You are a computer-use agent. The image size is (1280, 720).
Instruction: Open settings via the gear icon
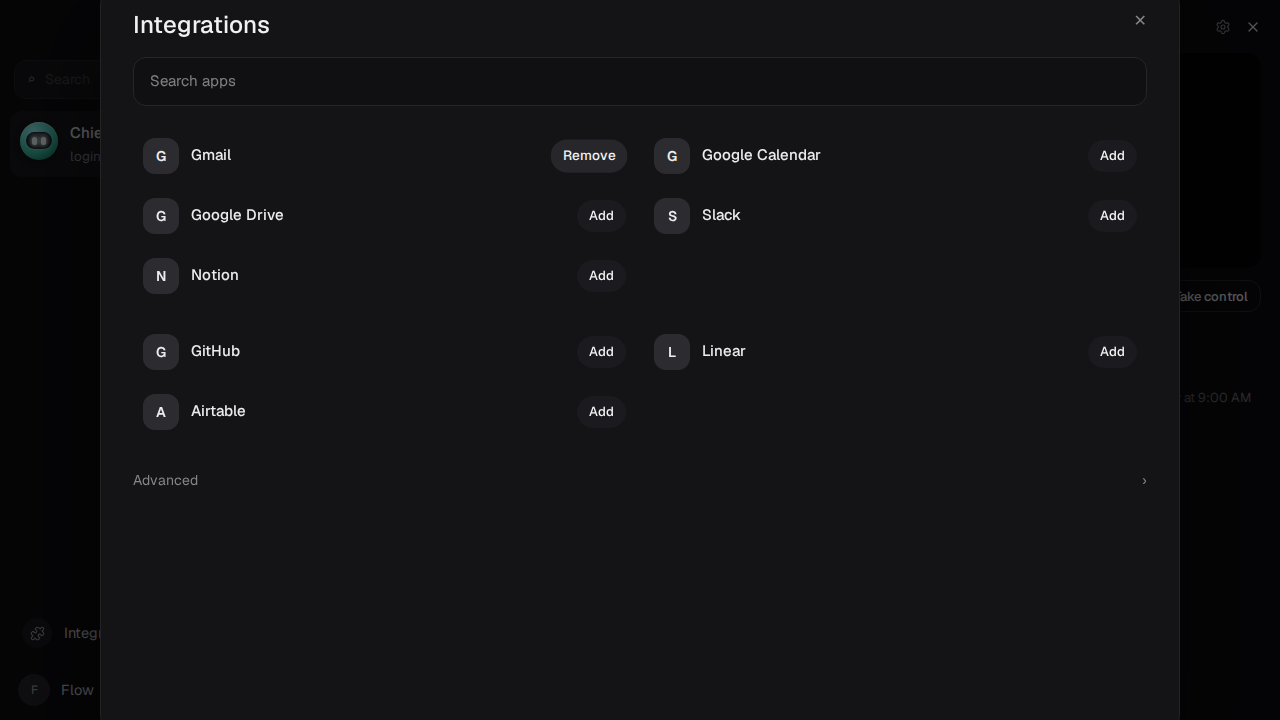[x=1223, y=27]
